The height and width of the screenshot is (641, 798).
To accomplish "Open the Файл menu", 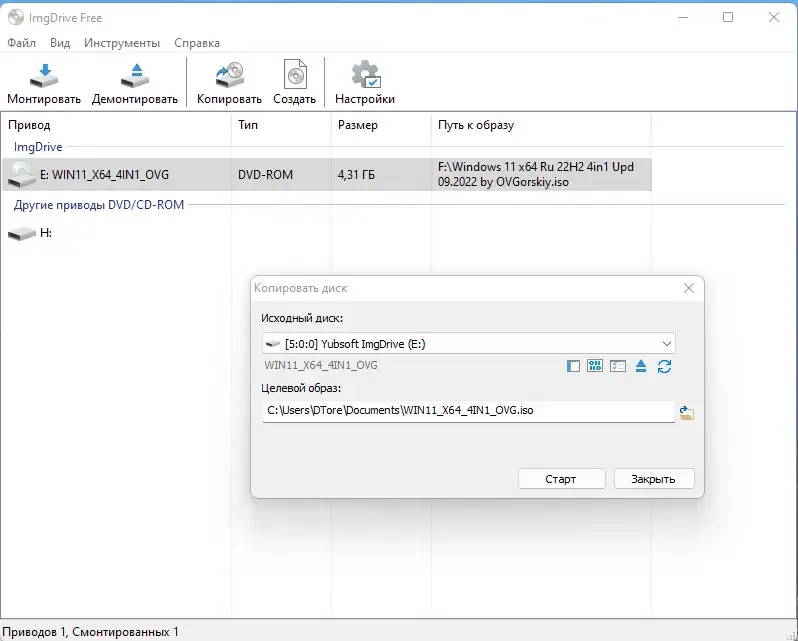I will click(21, 43).
